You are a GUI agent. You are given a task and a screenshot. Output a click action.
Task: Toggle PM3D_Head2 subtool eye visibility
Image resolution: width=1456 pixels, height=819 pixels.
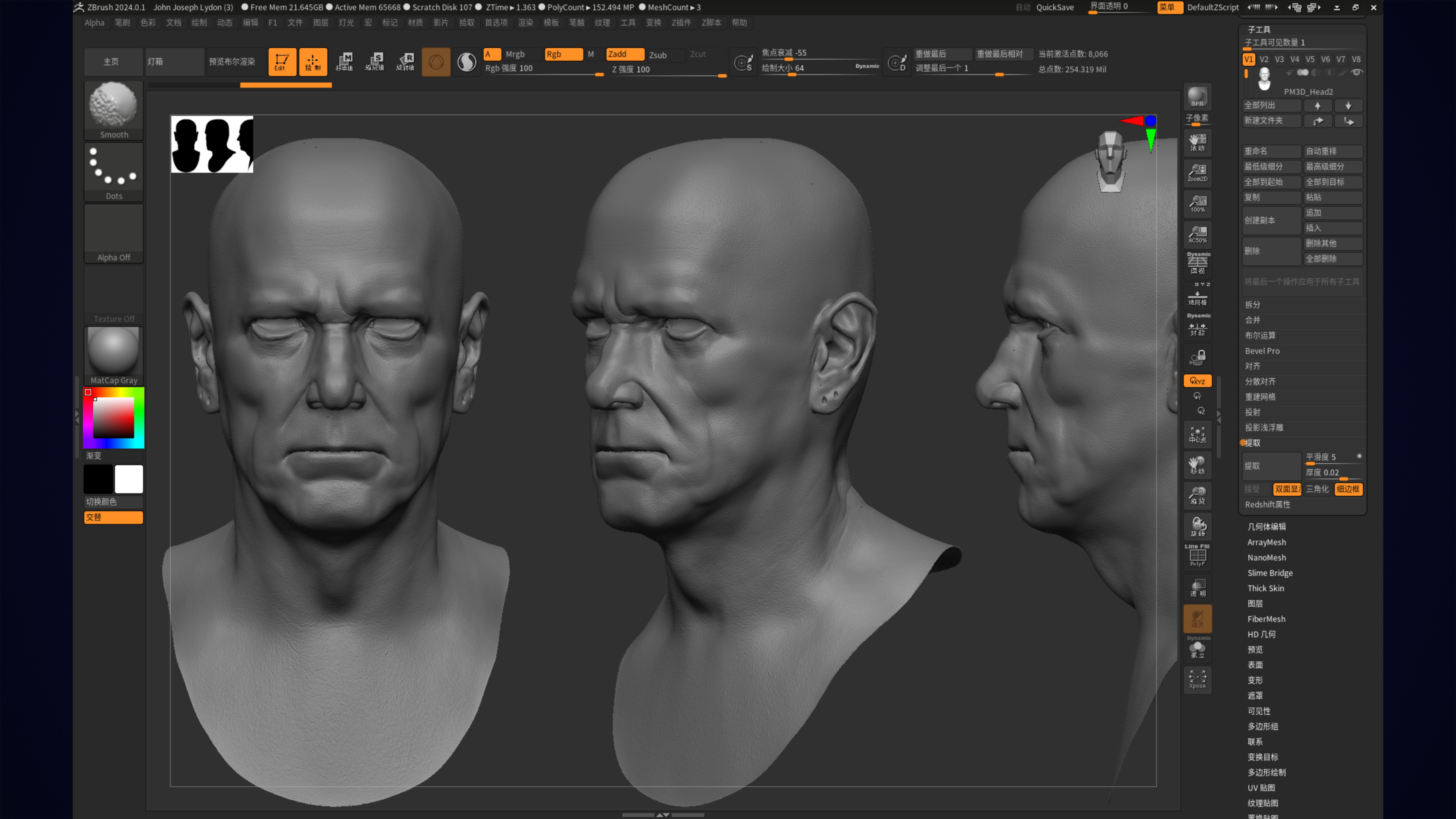point(1357,72)
